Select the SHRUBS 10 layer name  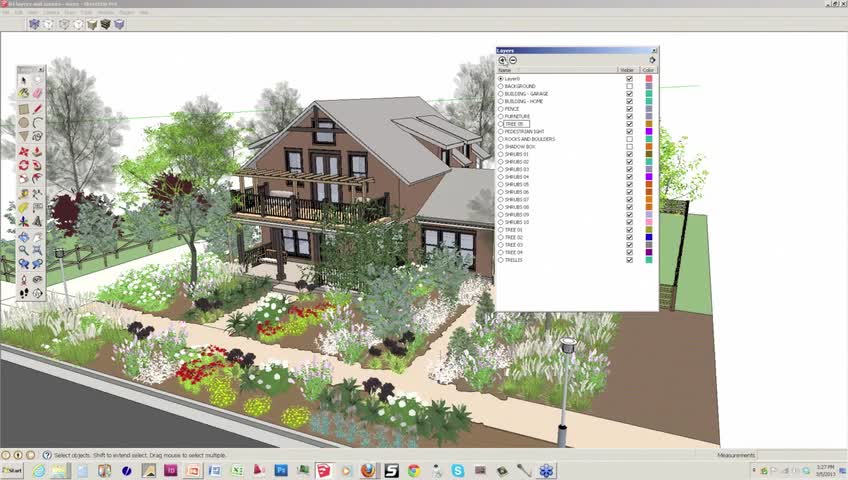coord(517,222)
